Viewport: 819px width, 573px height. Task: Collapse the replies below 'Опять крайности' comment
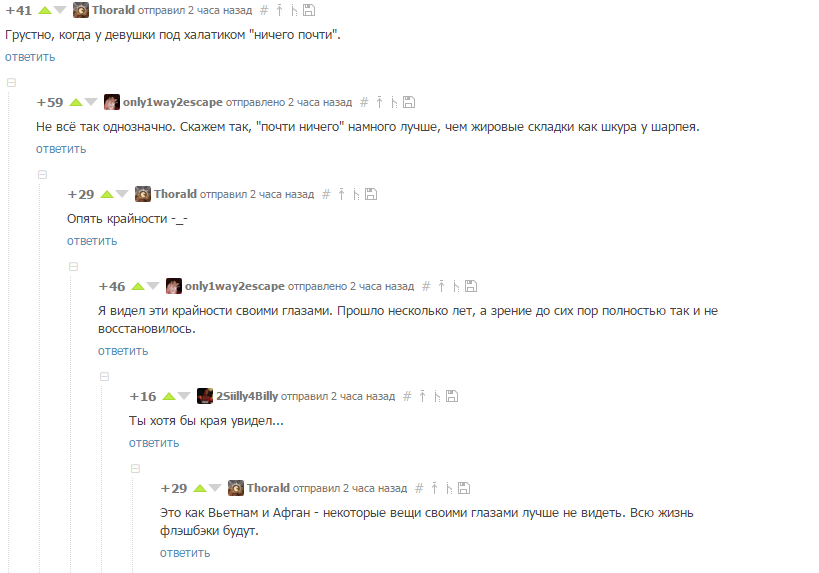tap(73, 266)
